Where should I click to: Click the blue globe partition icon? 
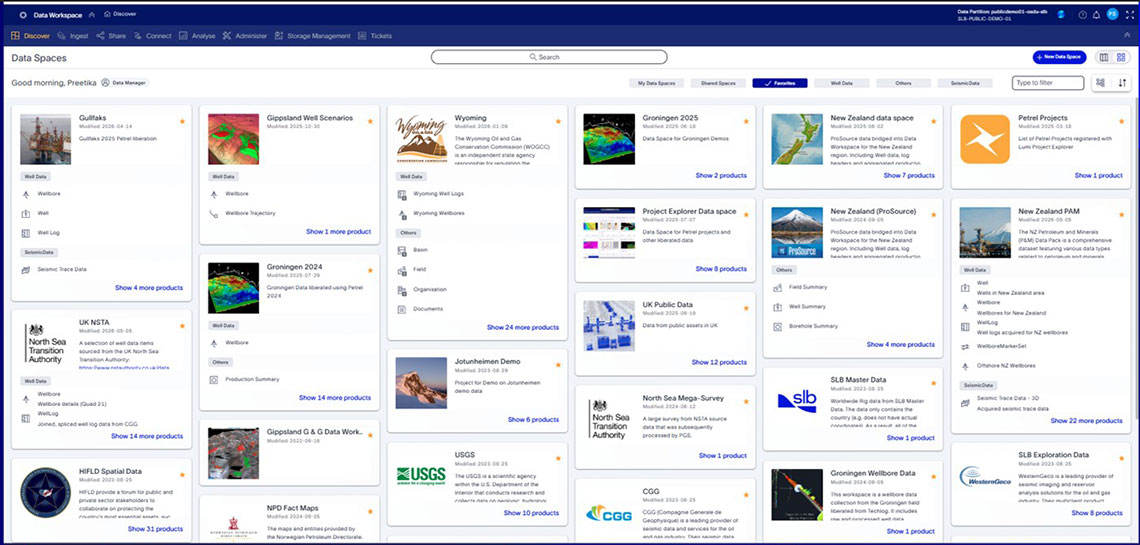[x=1061, y=15]
